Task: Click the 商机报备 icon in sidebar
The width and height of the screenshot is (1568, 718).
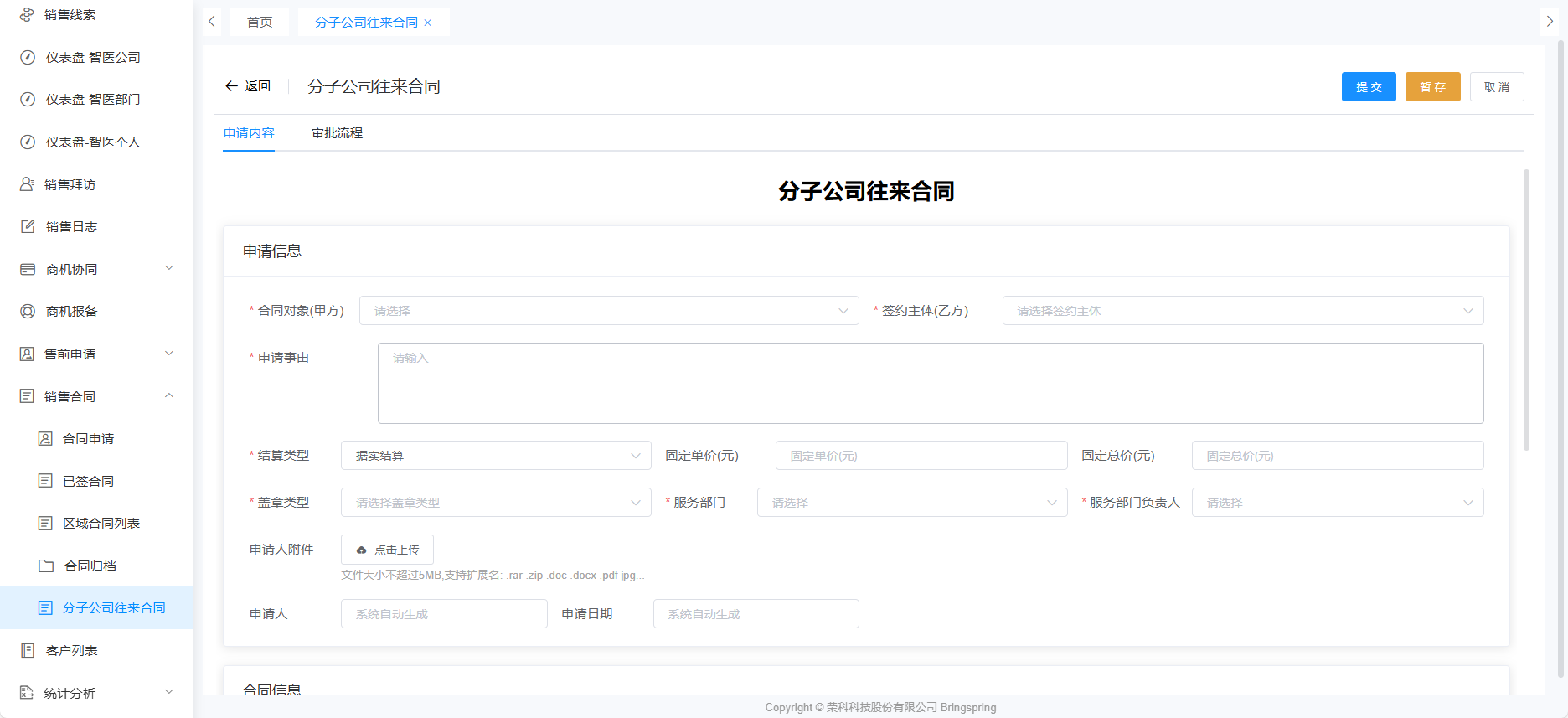Action: (x=28, y=311)
